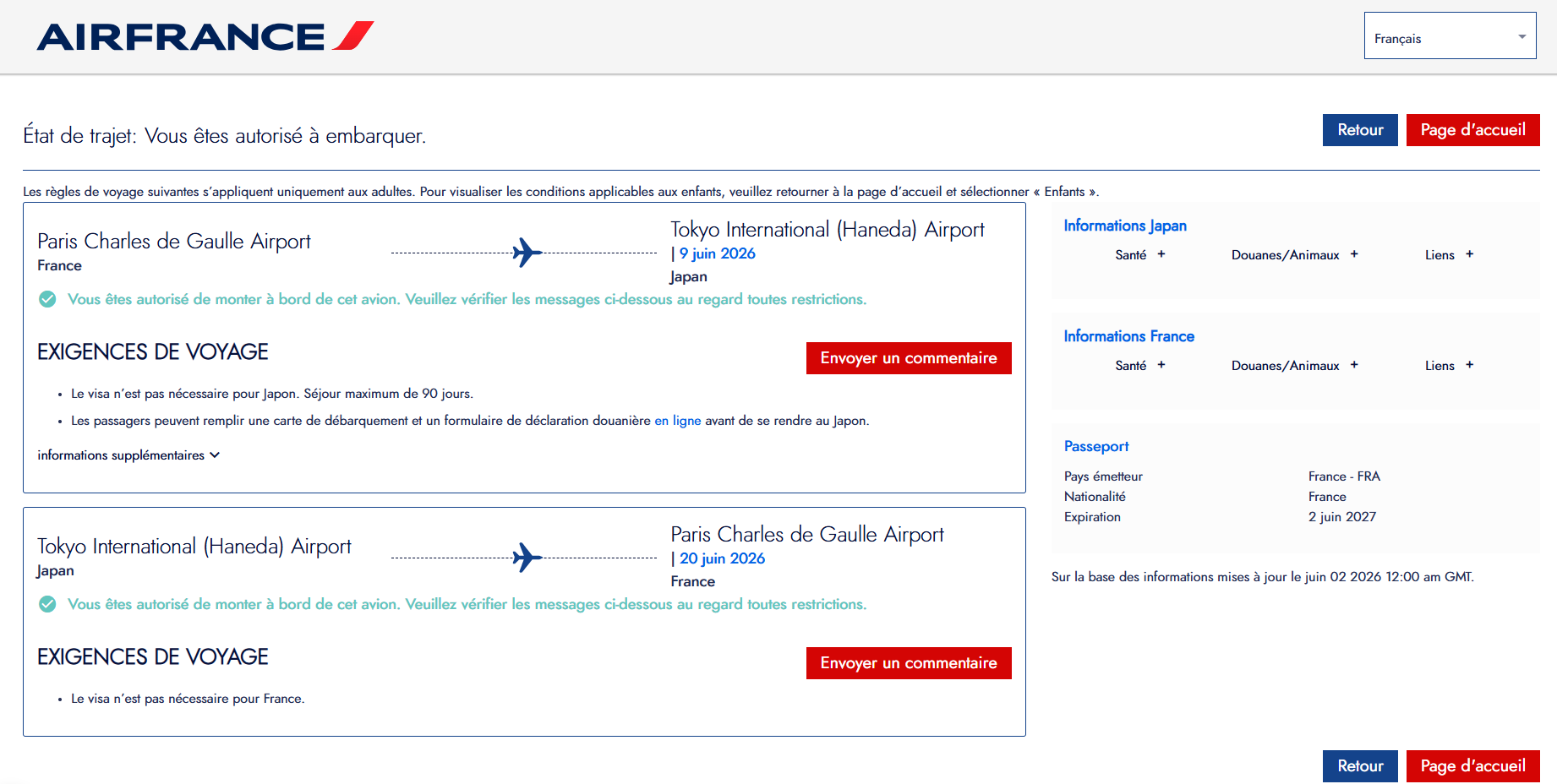Click the airplane icon on Tokyo–Paris route
The width and height of the screenshot is (1557, 784).
[527, 558]
